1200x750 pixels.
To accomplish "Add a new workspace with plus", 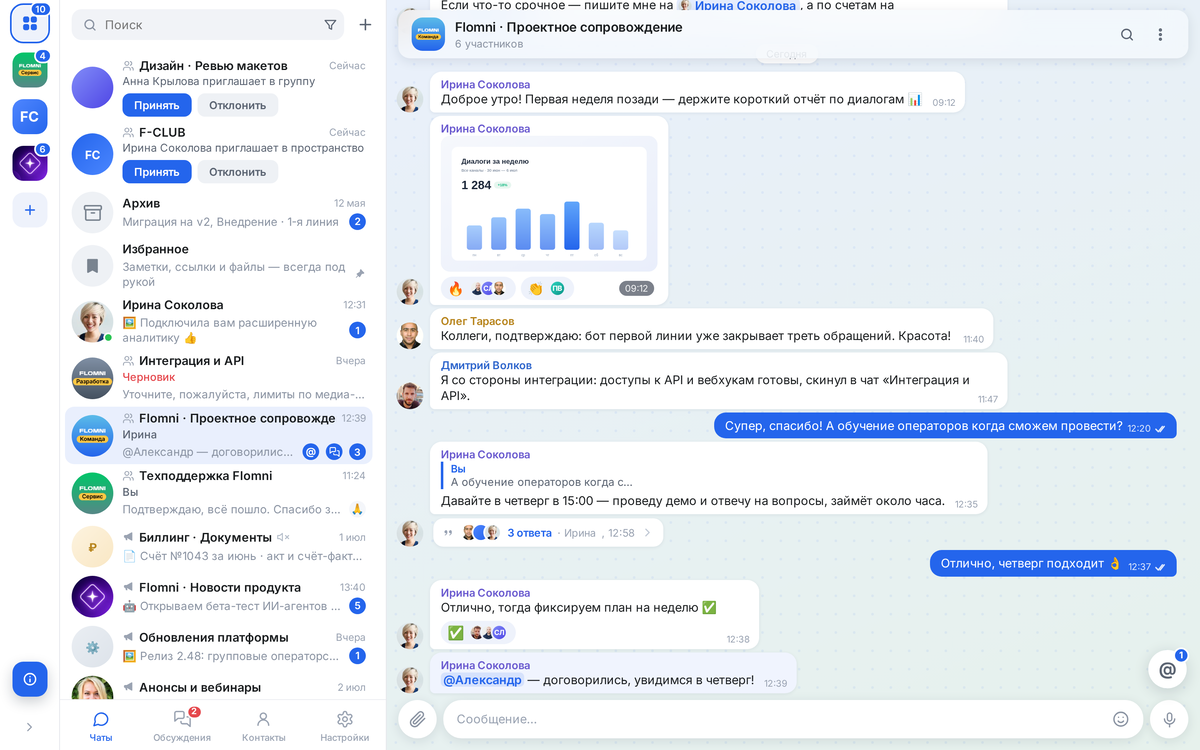I will (29, 210).
